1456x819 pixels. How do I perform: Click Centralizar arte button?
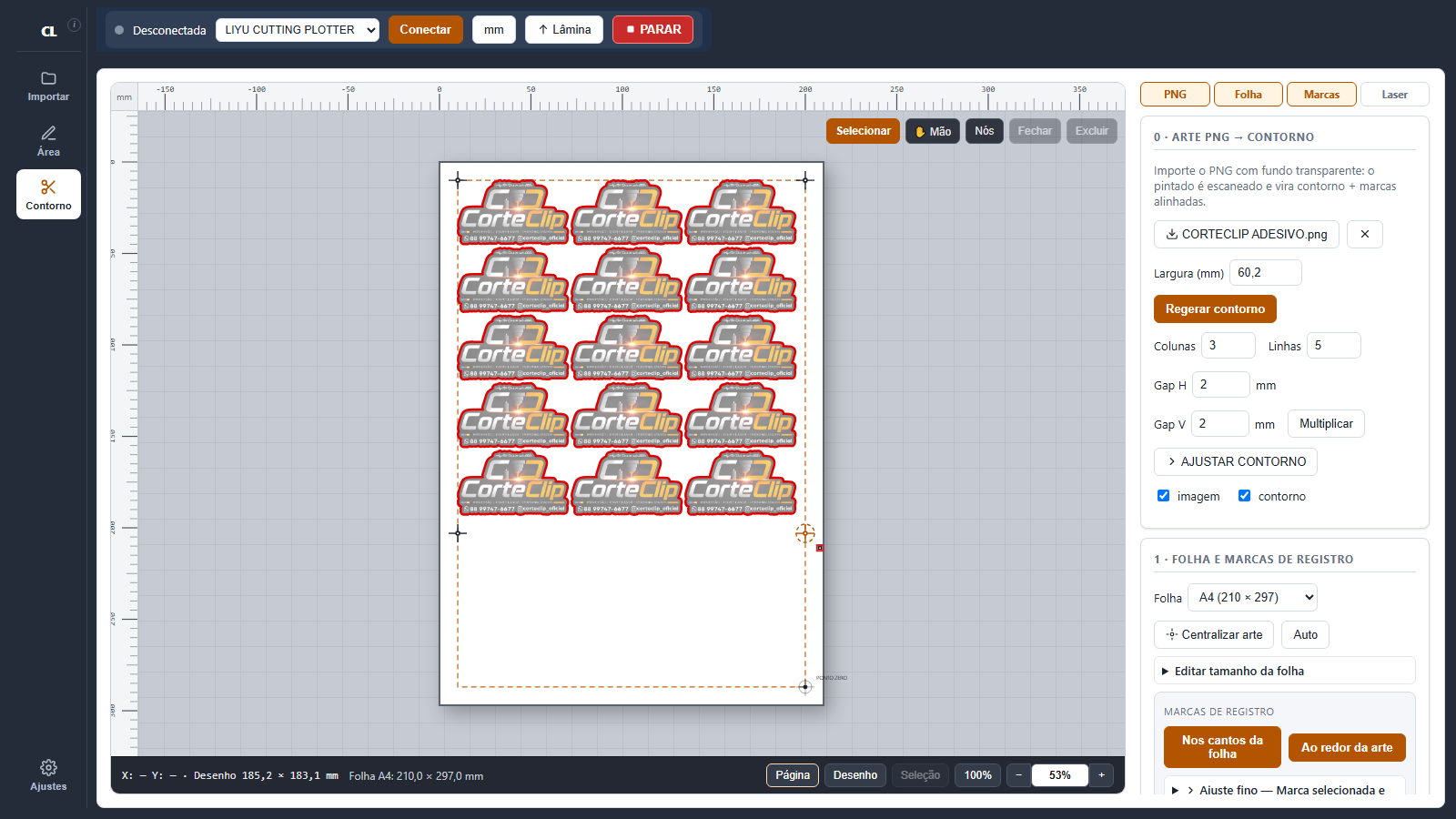tap(1214, 634)
